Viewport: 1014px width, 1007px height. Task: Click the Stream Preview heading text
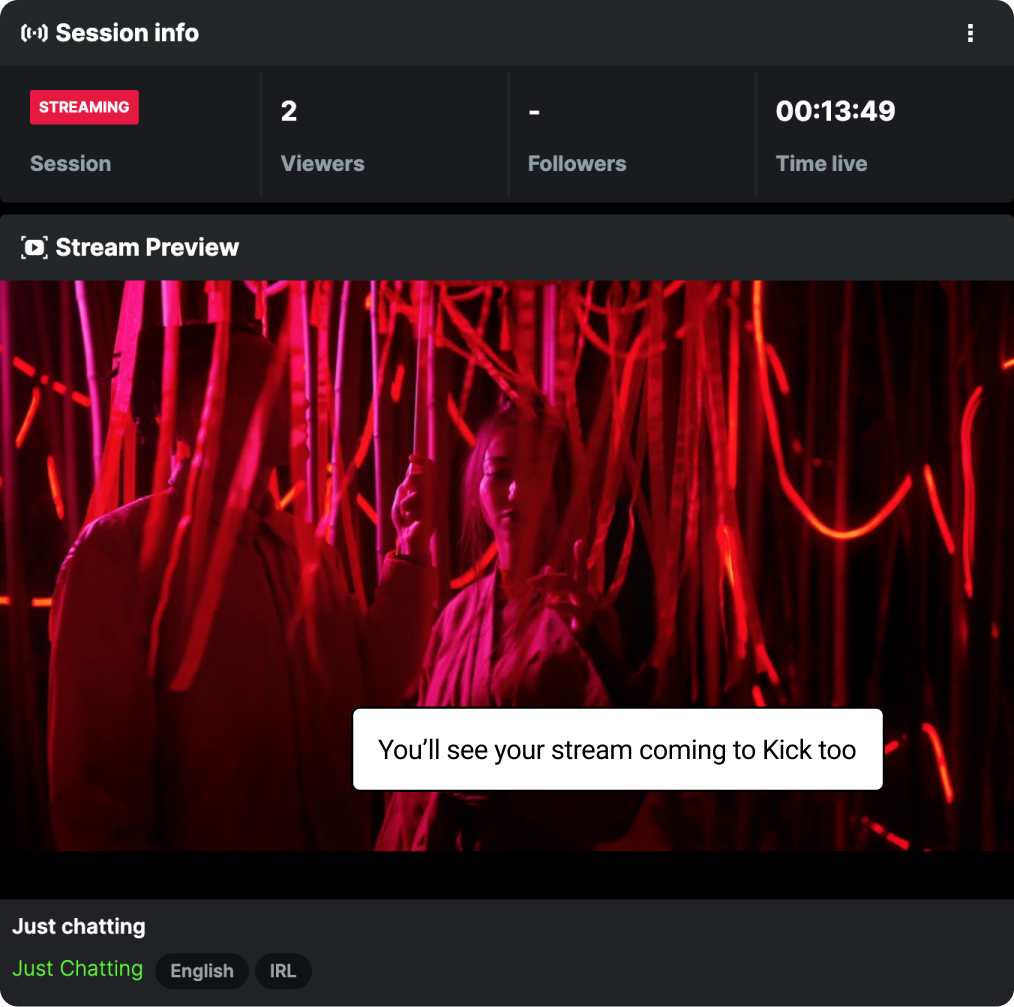[147, 248]
